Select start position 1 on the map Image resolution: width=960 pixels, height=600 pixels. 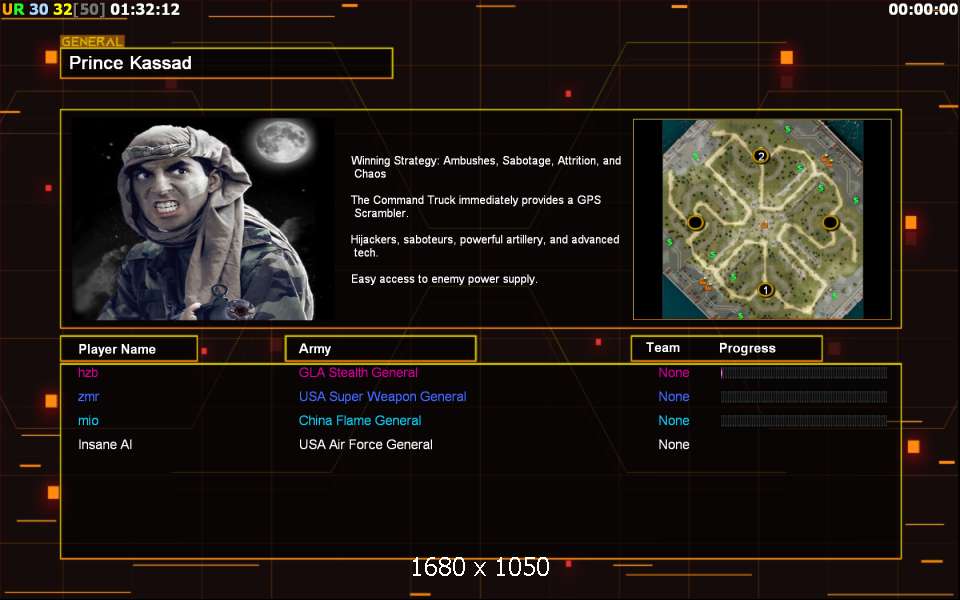(x=765, y=290)
